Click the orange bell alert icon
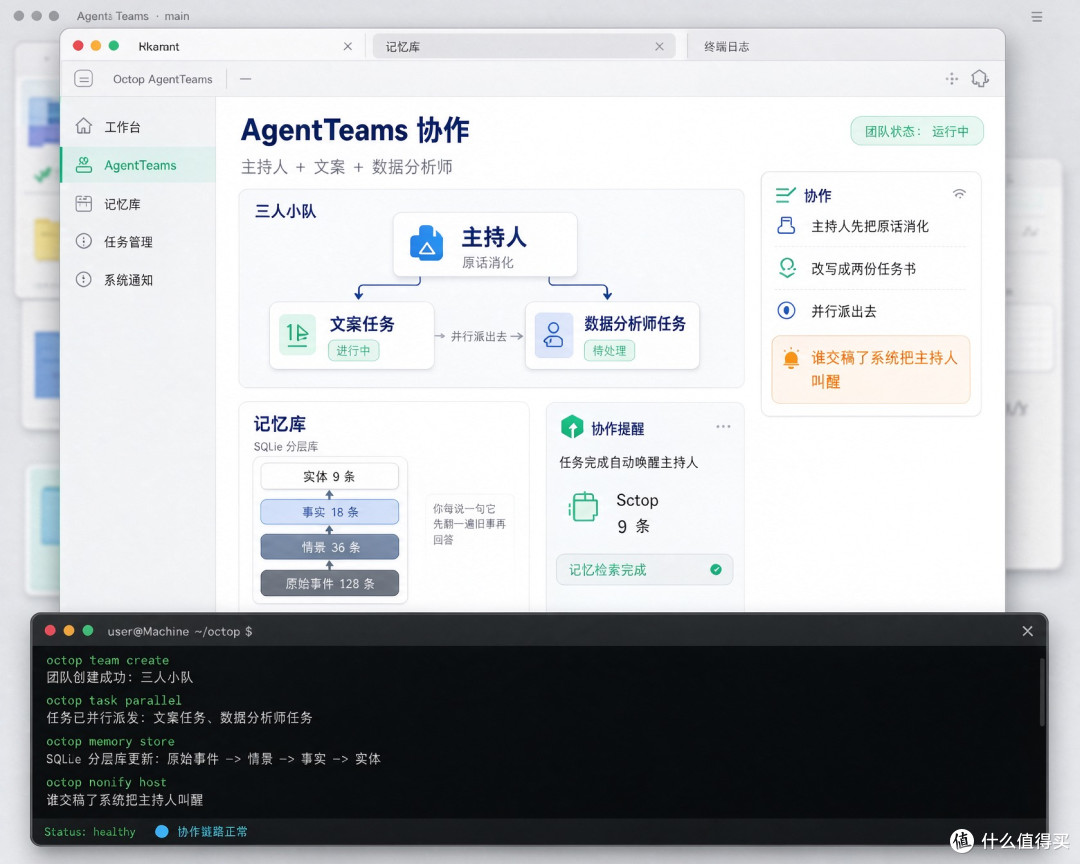 coord(791,358)
